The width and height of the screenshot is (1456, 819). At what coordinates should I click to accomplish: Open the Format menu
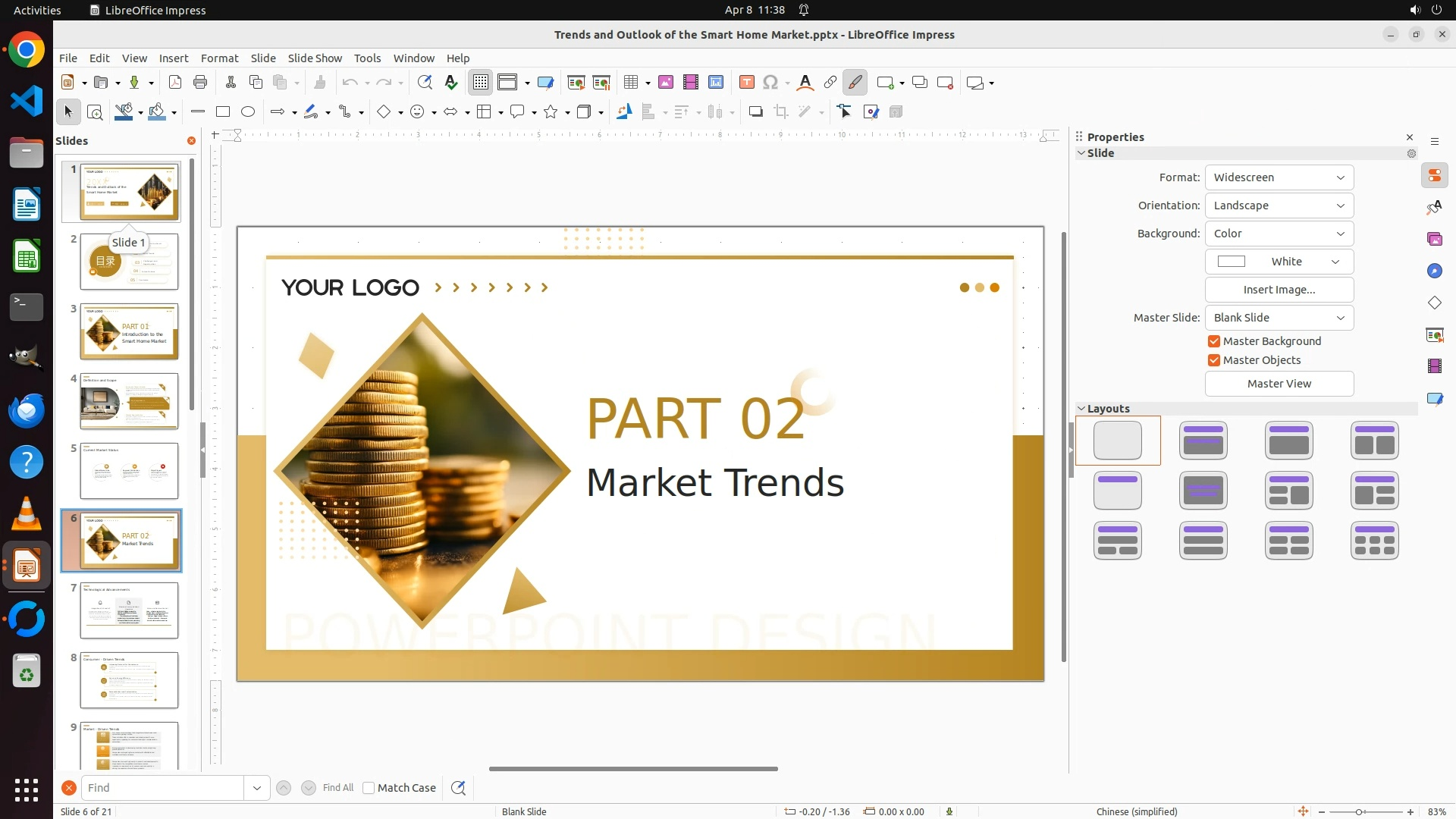coord(219,58)
